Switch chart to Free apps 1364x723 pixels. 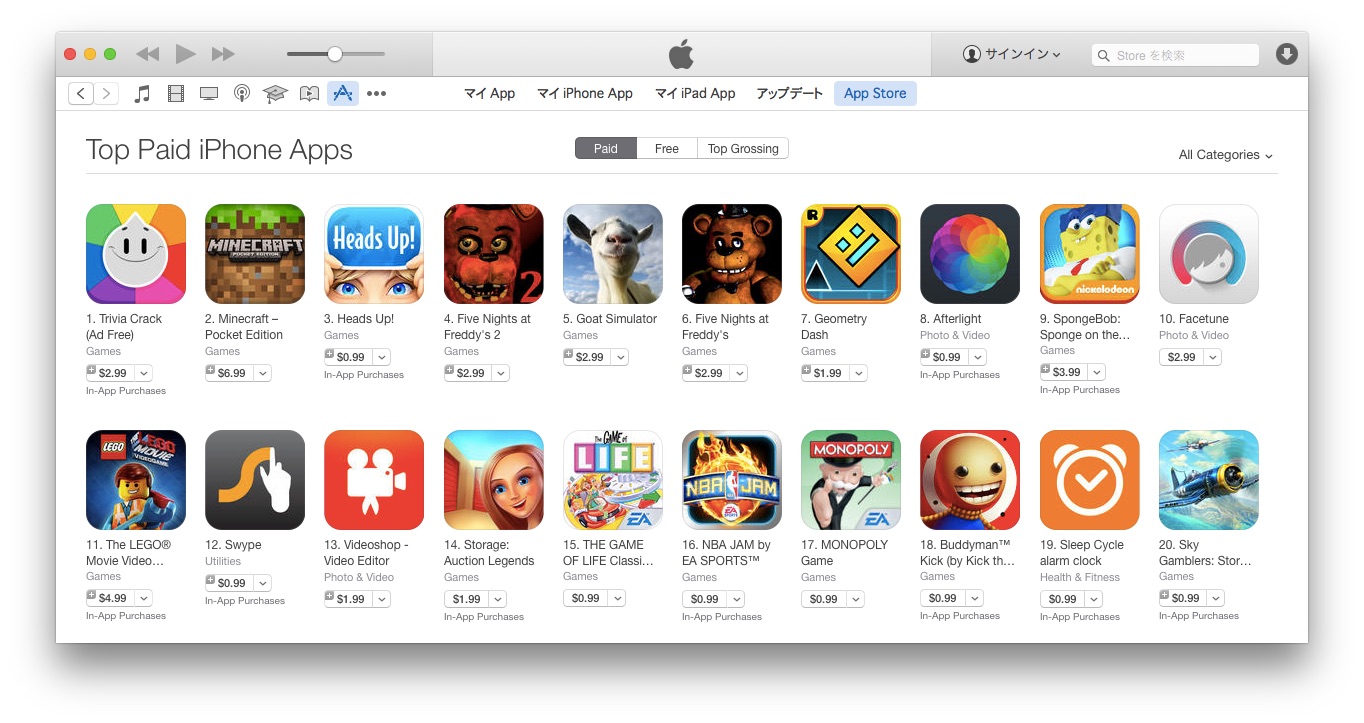coord(666,148)
